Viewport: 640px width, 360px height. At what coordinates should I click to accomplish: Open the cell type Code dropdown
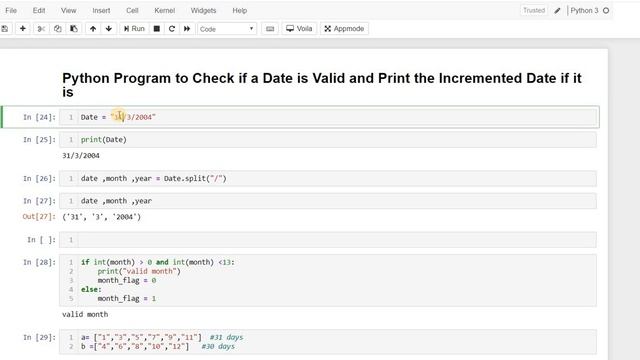coord(227,29)
